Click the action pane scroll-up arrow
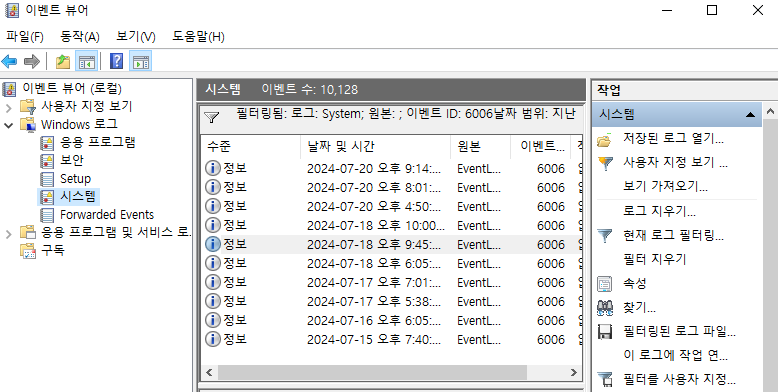Screen dimensions: 778x392 pos(771,111)
